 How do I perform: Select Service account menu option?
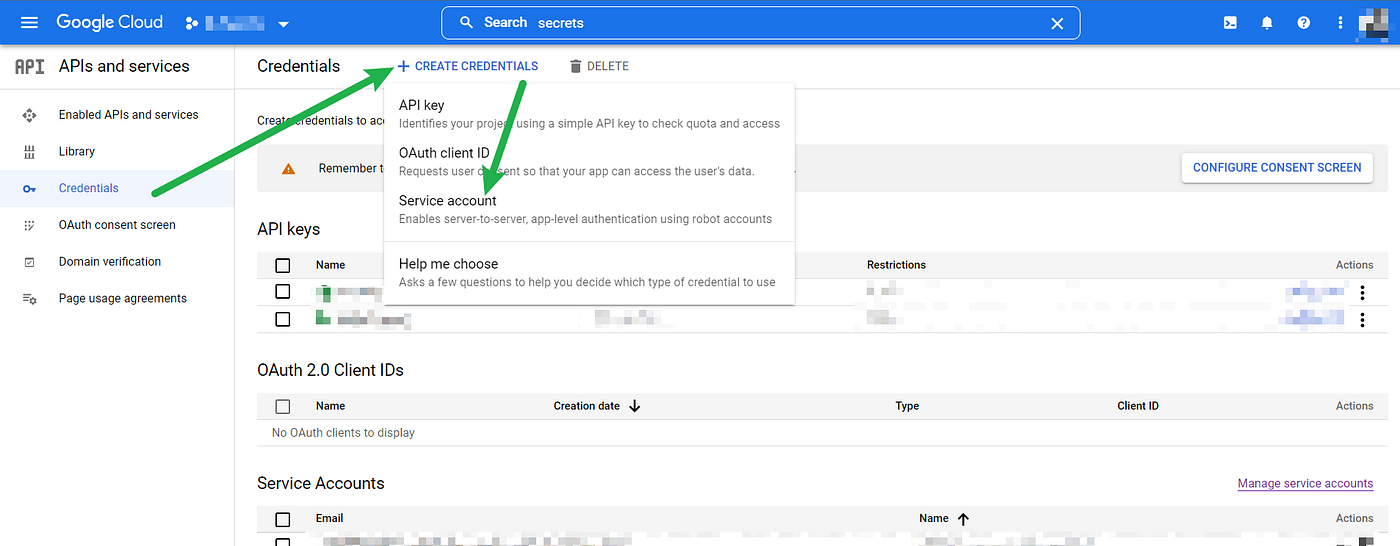pos(589,209)
